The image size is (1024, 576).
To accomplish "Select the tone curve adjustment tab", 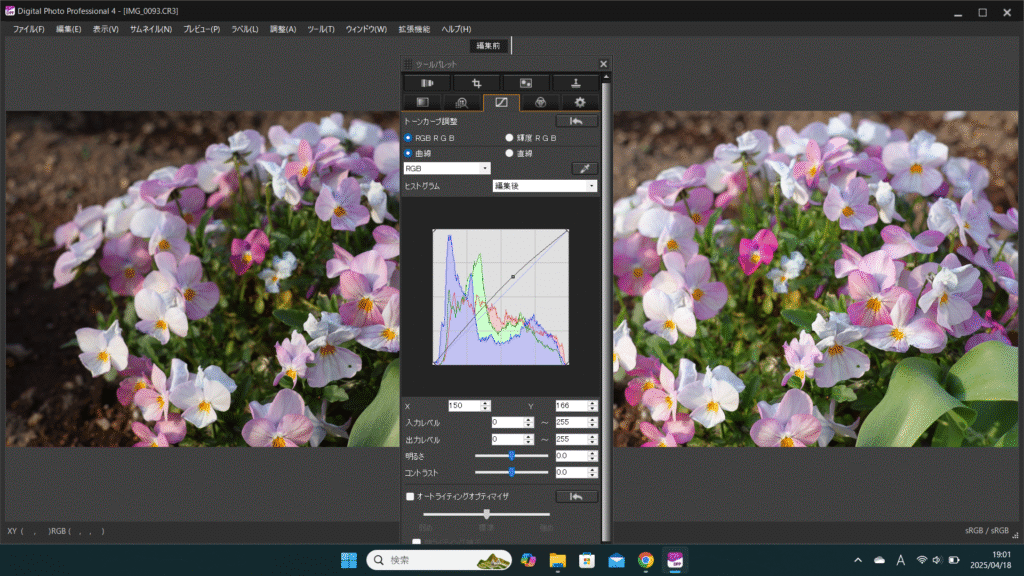I will [x=501, y=103].
